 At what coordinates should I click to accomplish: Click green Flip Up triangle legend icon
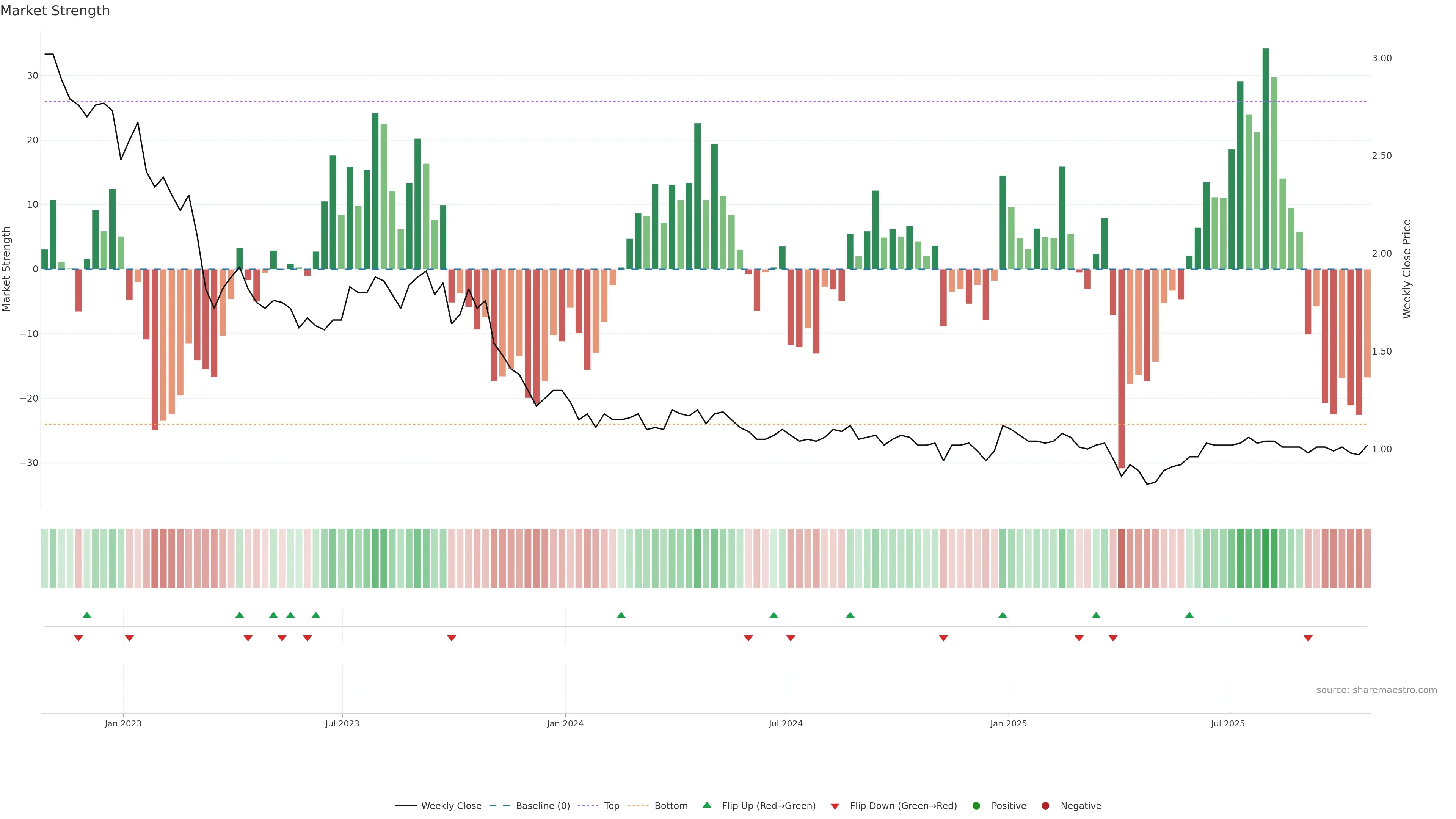(x=706, y=805)
